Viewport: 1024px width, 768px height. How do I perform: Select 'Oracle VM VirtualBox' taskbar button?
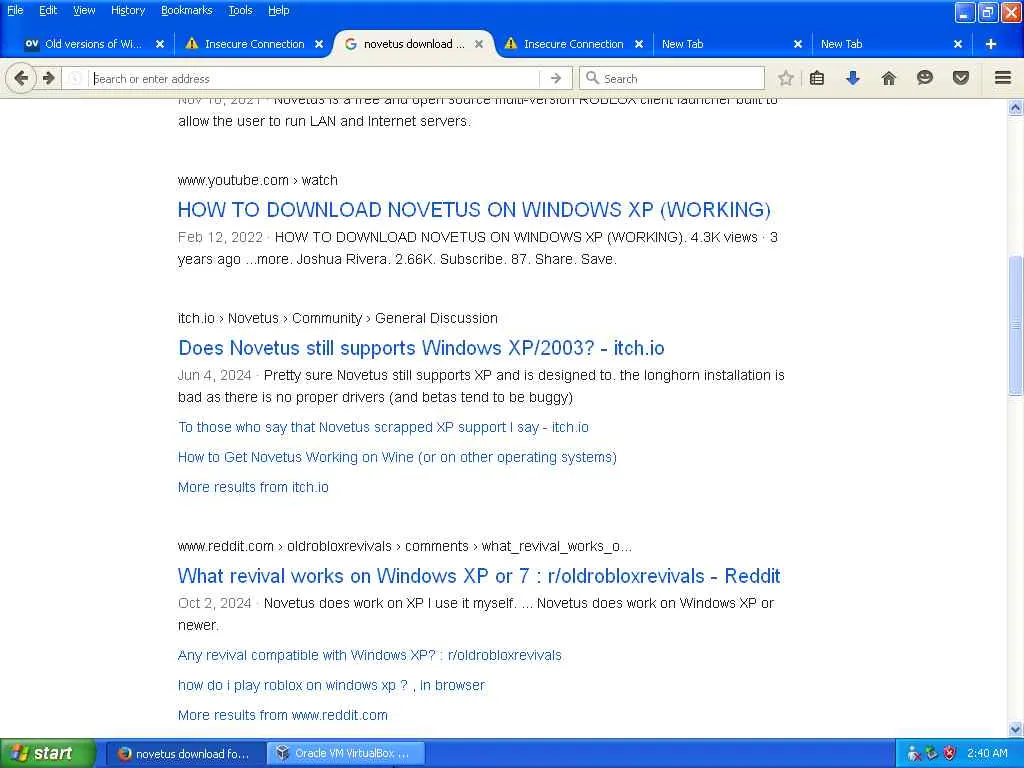(x=346, y=754)
